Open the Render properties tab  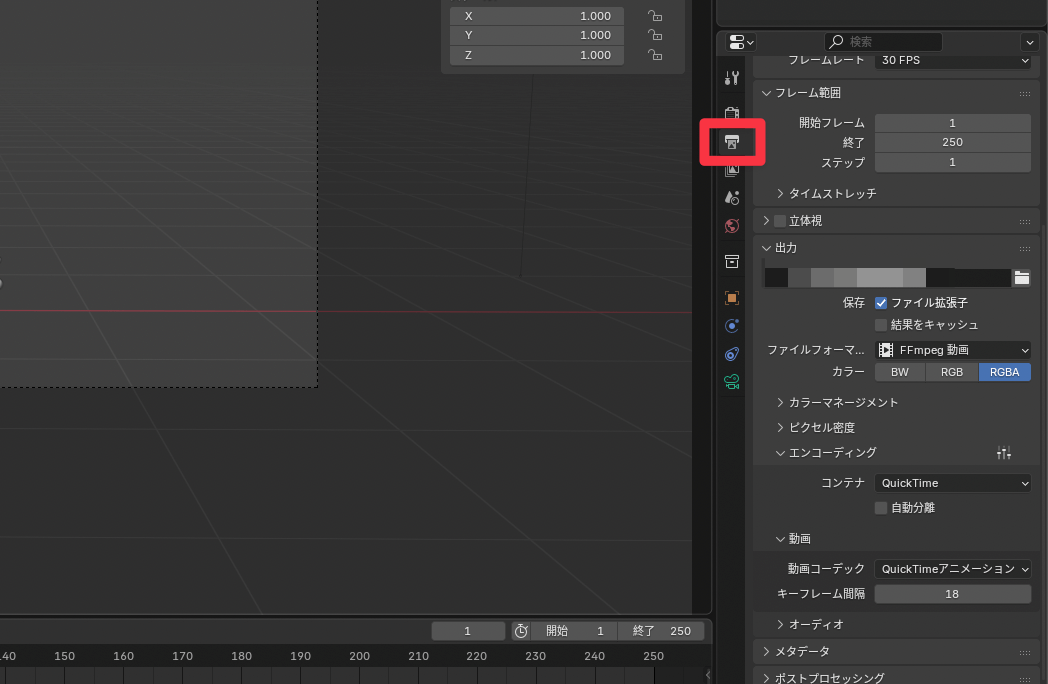(x=732, y=113)
